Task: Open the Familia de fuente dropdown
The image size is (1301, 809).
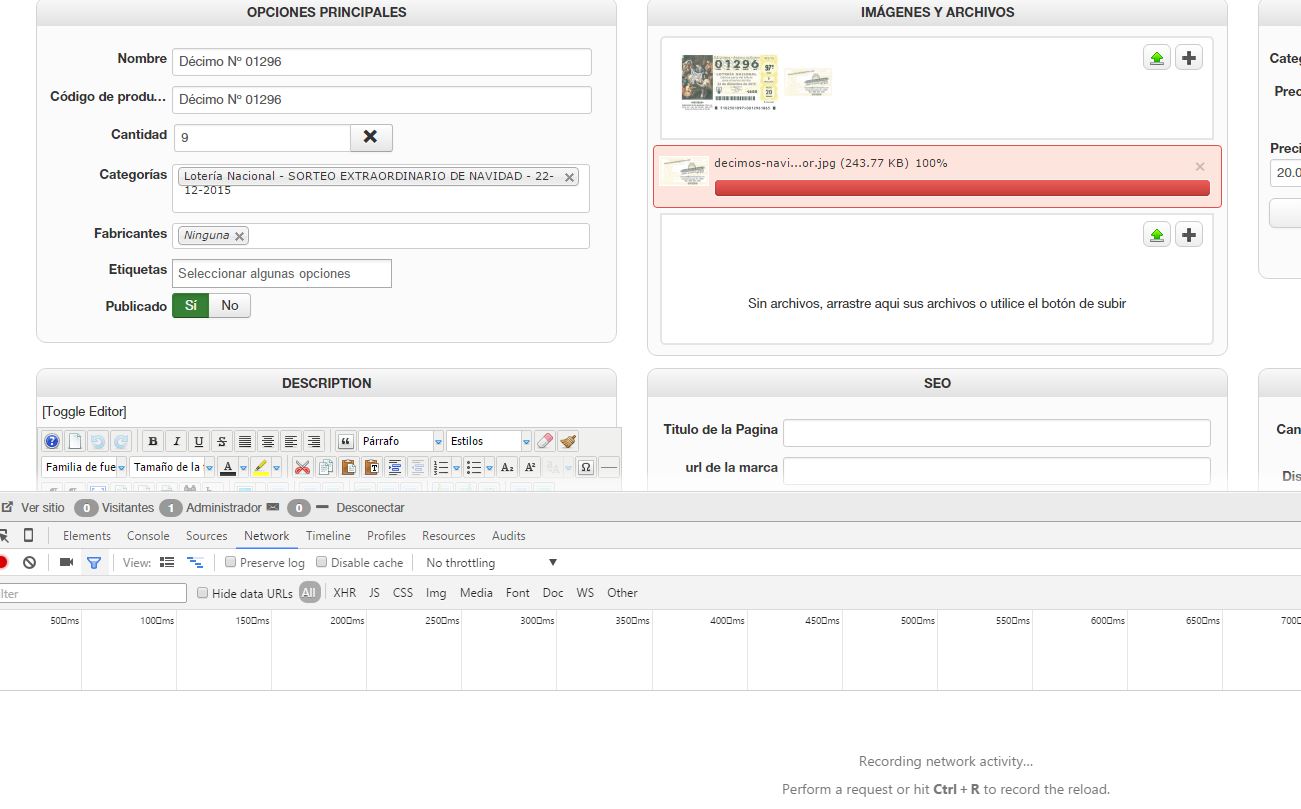Action: coord(85,467)
